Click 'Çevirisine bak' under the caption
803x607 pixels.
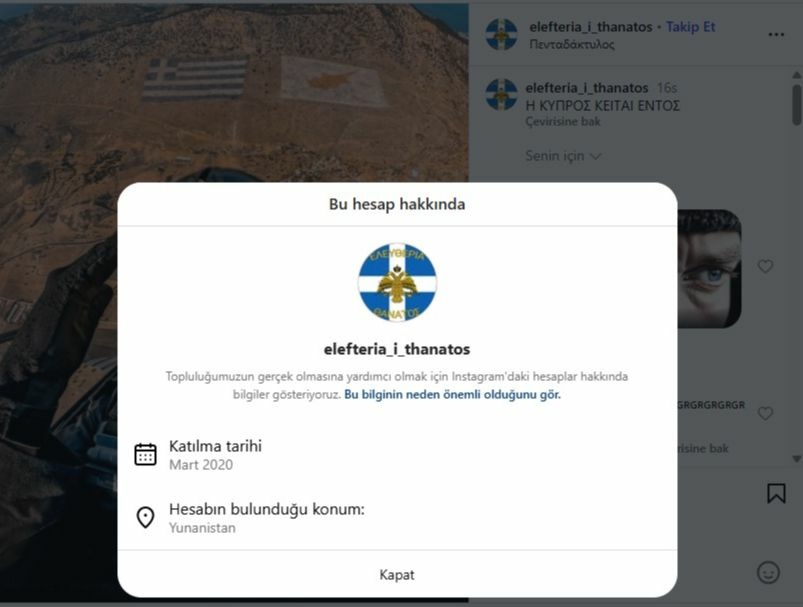(x=562, y=121)
